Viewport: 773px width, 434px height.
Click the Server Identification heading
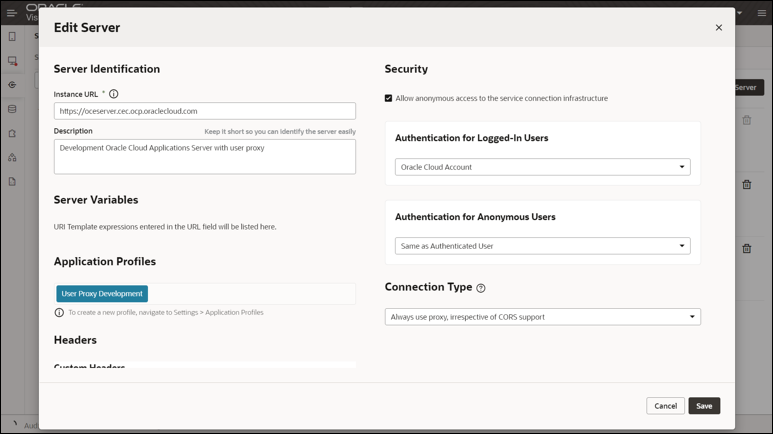(106, 69)
